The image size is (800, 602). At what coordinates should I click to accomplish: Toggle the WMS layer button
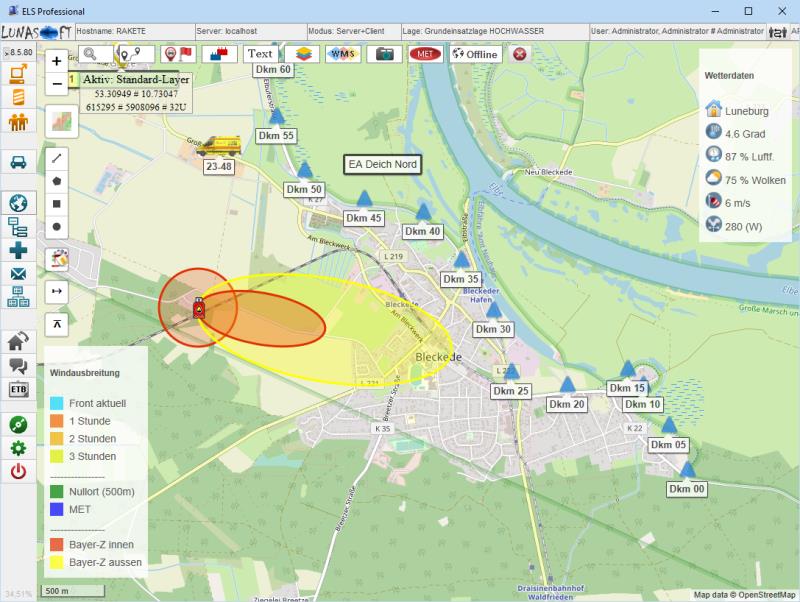click(343, 54)
